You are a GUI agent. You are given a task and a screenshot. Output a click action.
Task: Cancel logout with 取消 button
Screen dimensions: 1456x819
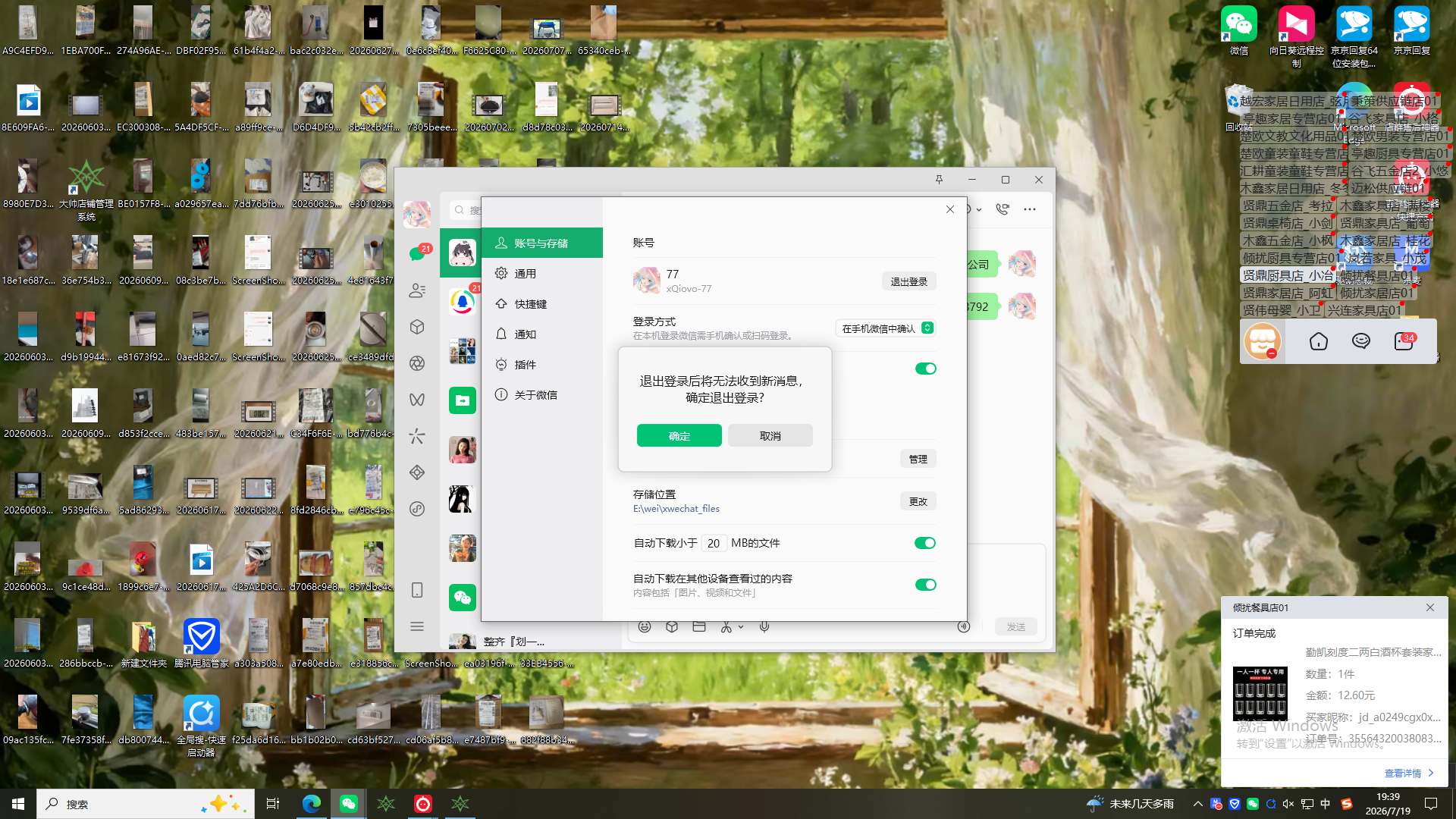[x=770, y=436]
